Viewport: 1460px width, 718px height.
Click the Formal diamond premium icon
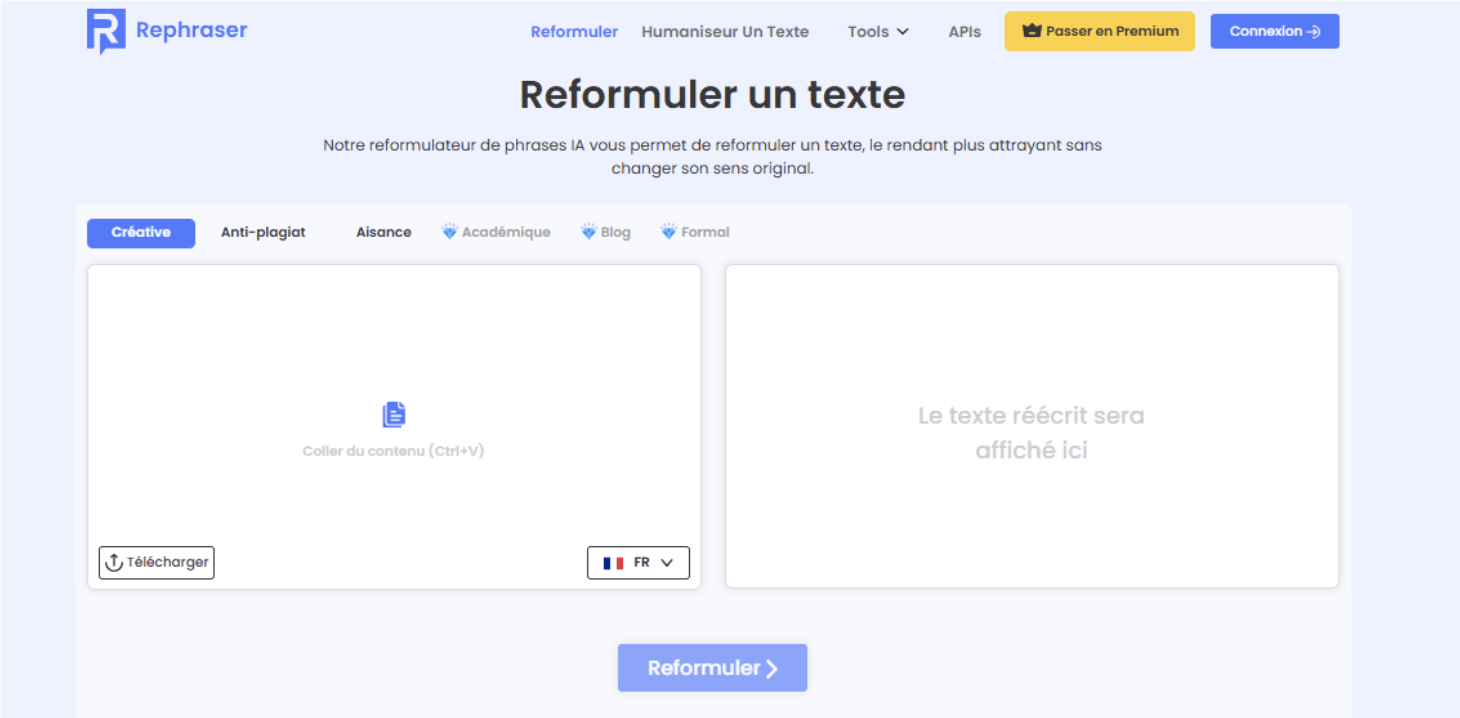pyautogui.click(x=669, y=232)
